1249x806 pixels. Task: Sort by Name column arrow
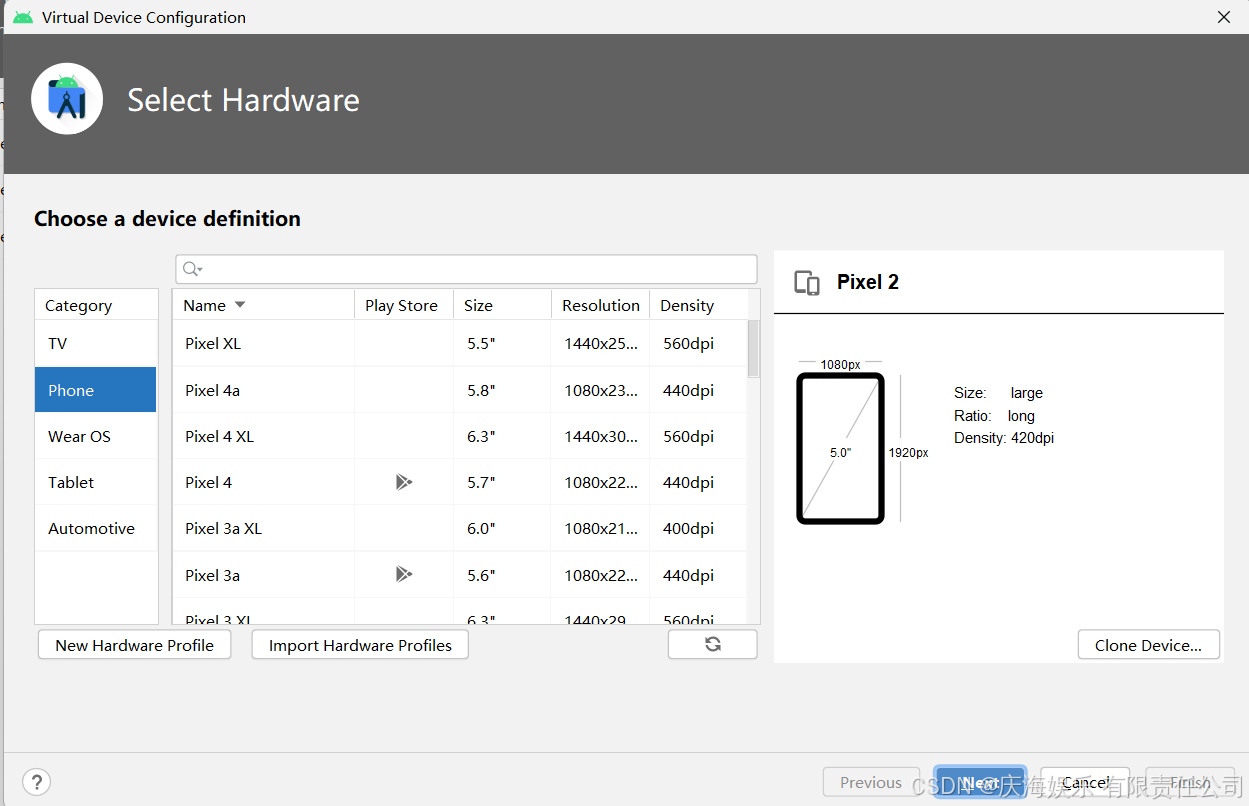pos(240,305)
